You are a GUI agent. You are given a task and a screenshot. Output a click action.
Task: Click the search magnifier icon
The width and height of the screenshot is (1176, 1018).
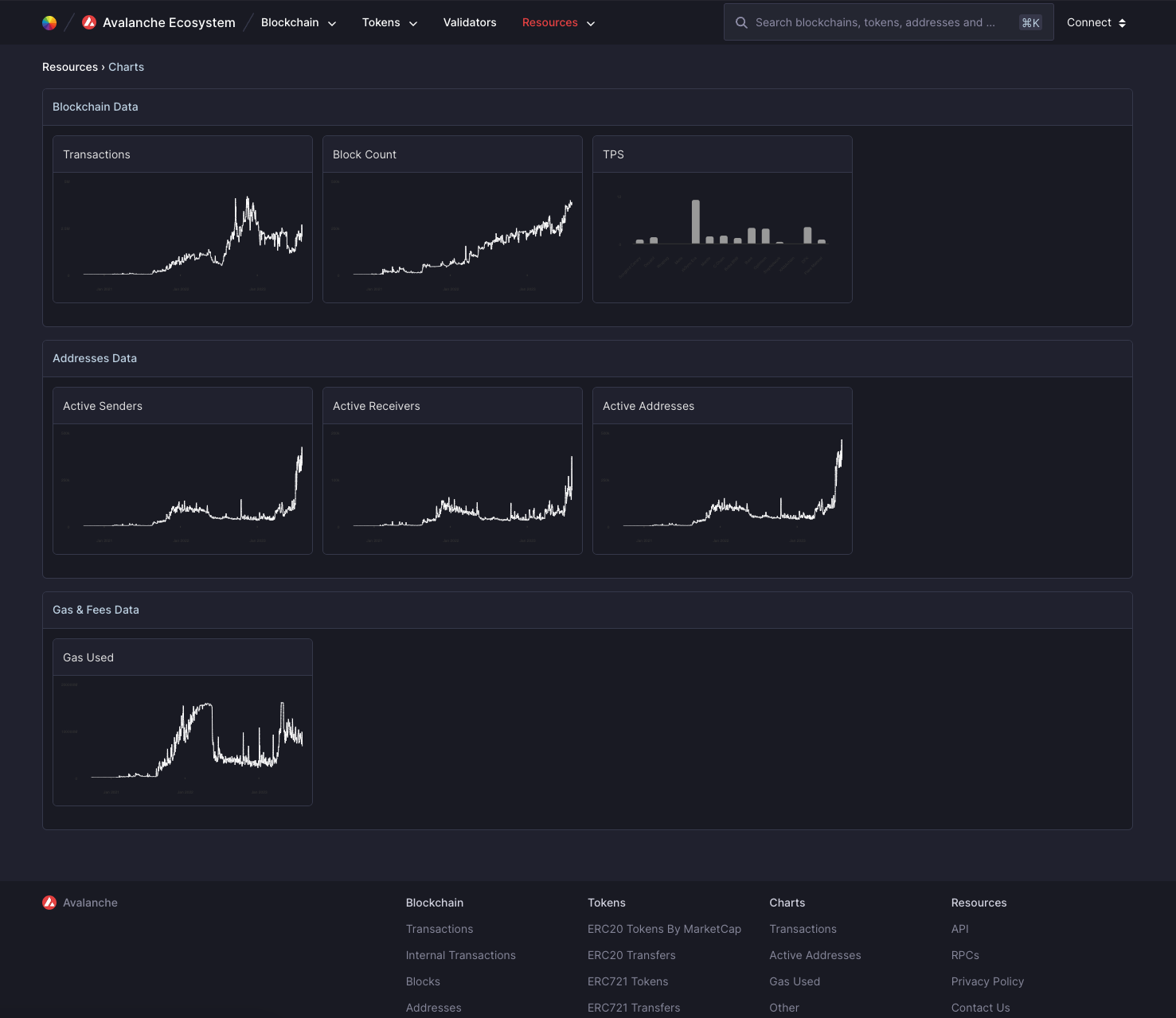tap(741, 22)
